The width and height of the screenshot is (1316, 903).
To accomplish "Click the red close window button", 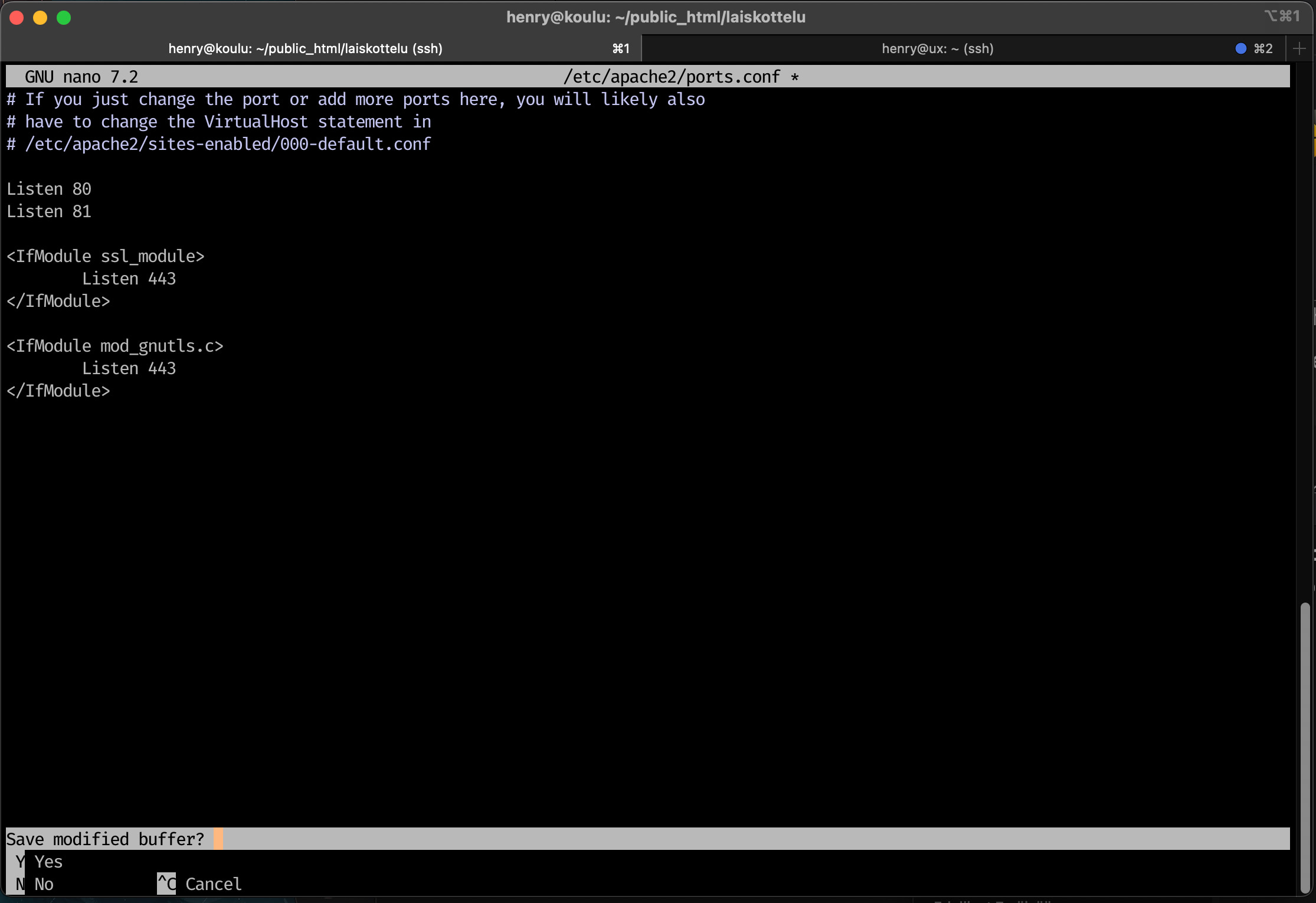I will [17, 18].
